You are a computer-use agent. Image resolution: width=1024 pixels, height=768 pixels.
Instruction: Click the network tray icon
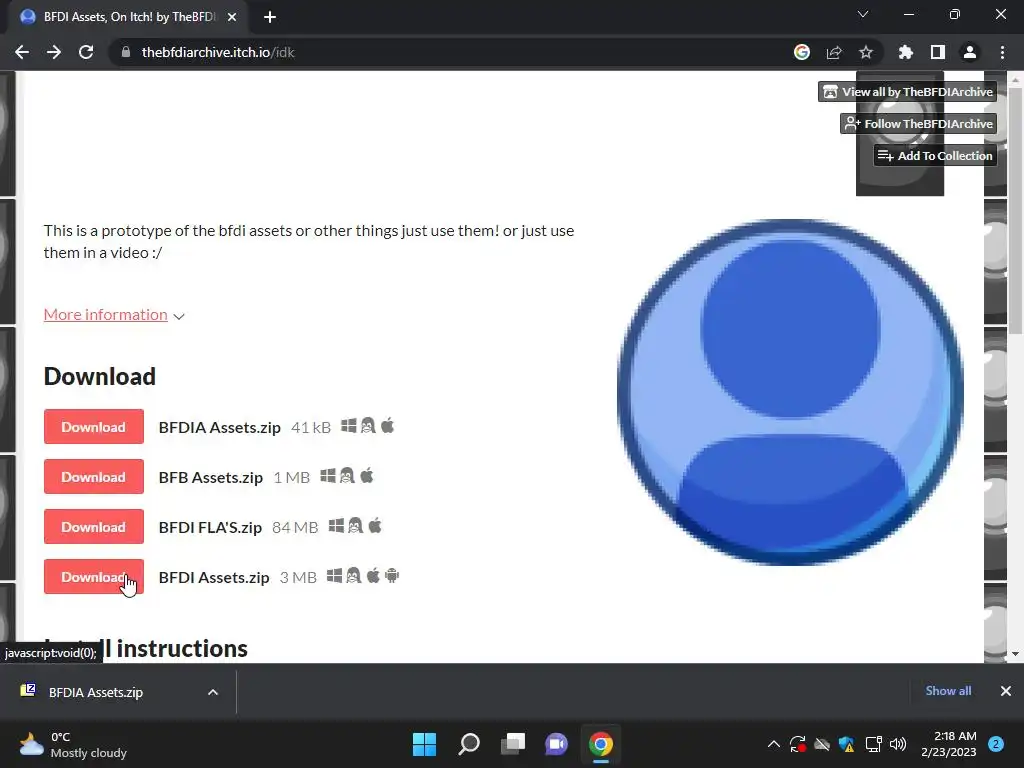873,744
